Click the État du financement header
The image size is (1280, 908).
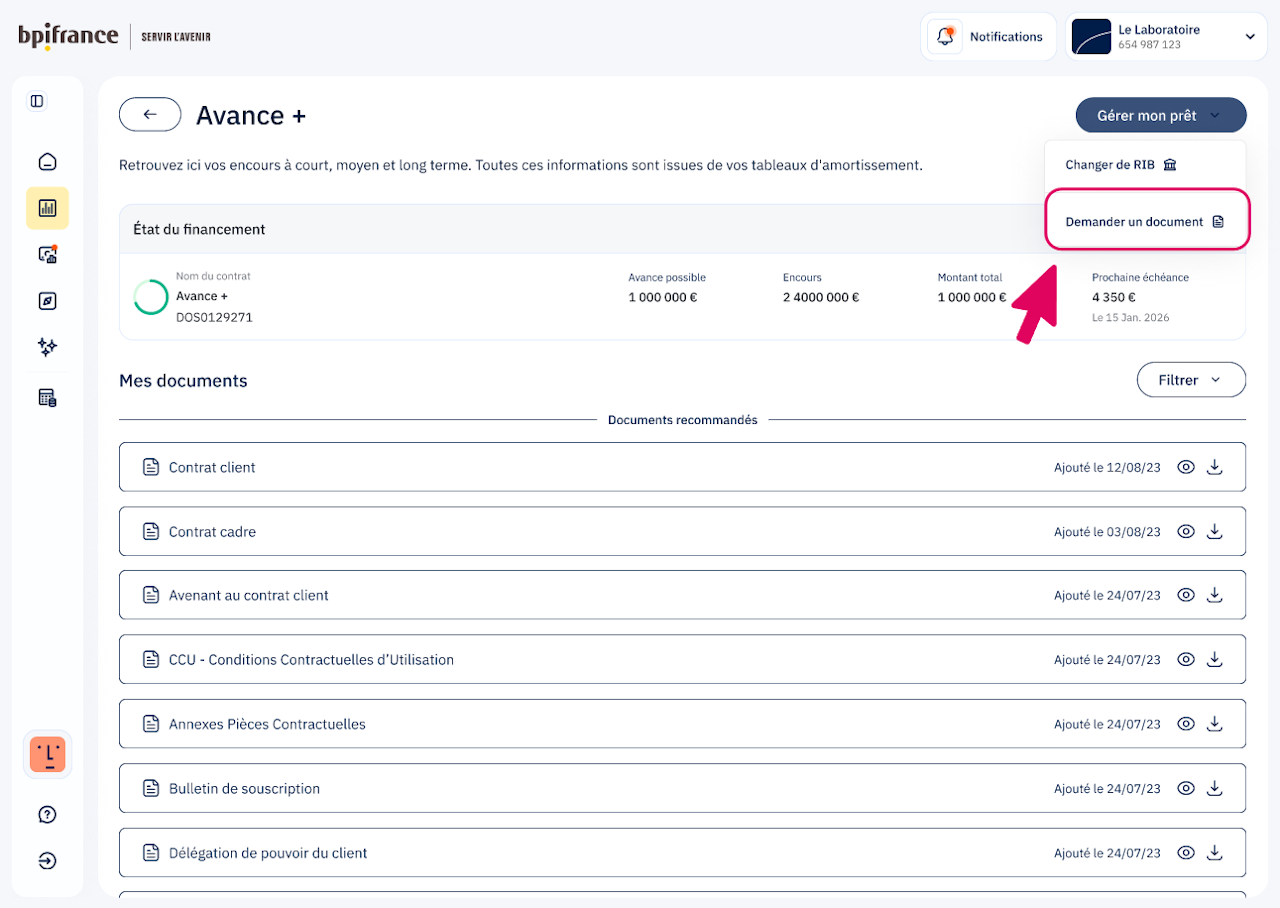[199, 229]
